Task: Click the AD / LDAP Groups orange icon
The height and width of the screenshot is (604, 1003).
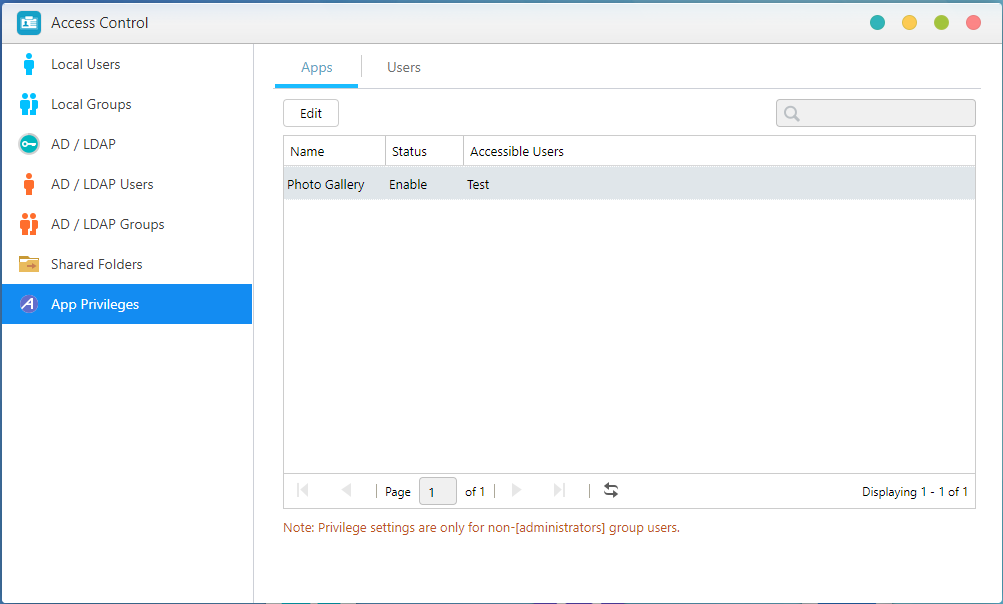Action: [29, 224]
